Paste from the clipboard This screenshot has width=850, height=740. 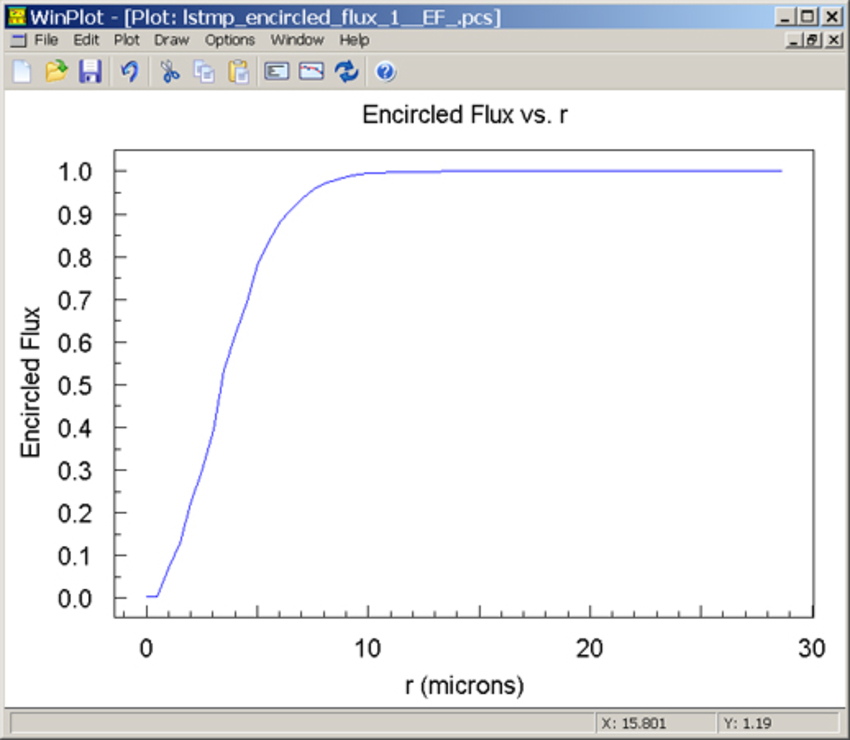point(238,71)
